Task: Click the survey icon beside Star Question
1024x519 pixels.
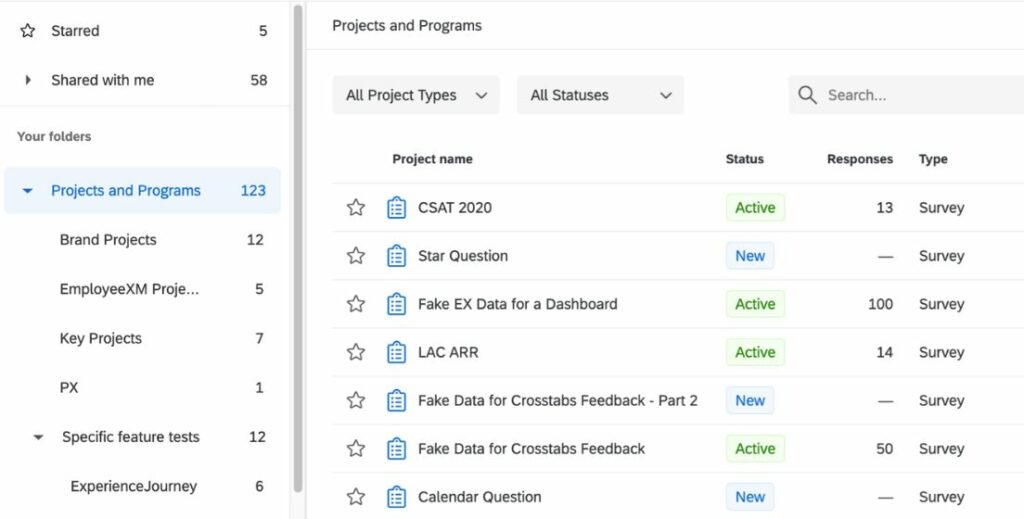Action: tap(396, 256)
